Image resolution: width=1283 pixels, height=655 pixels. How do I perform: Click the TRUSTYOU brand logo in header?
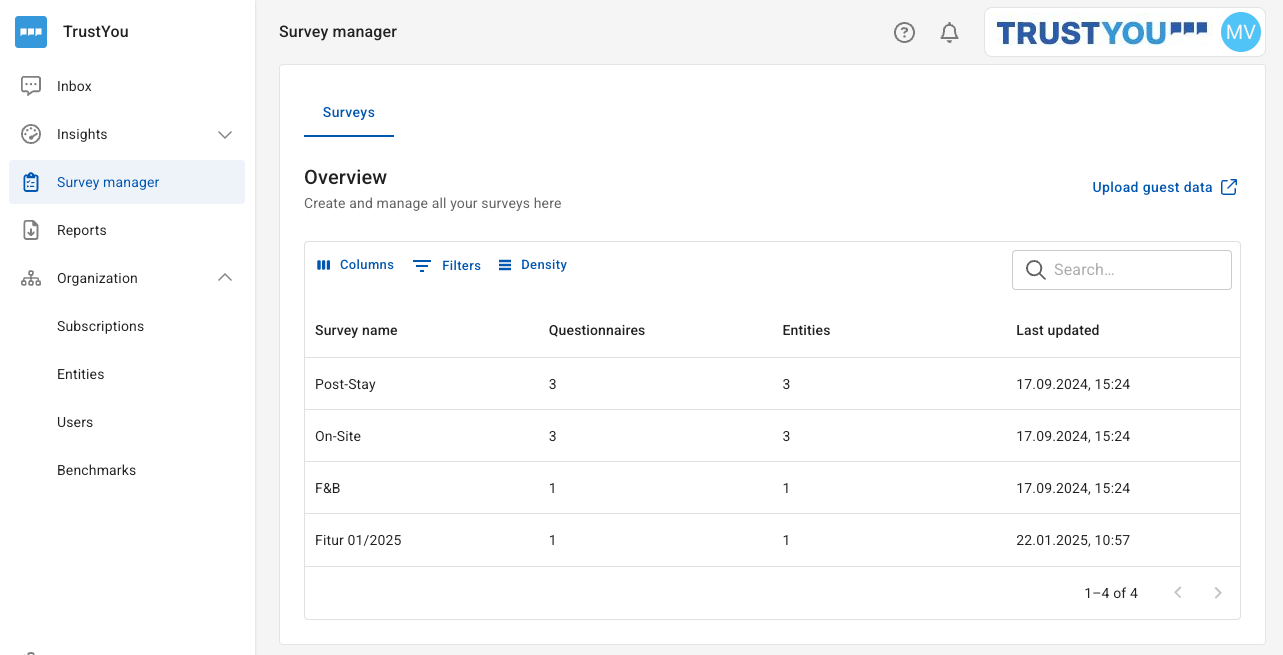pyautogui.click(x=1102, y=33)
